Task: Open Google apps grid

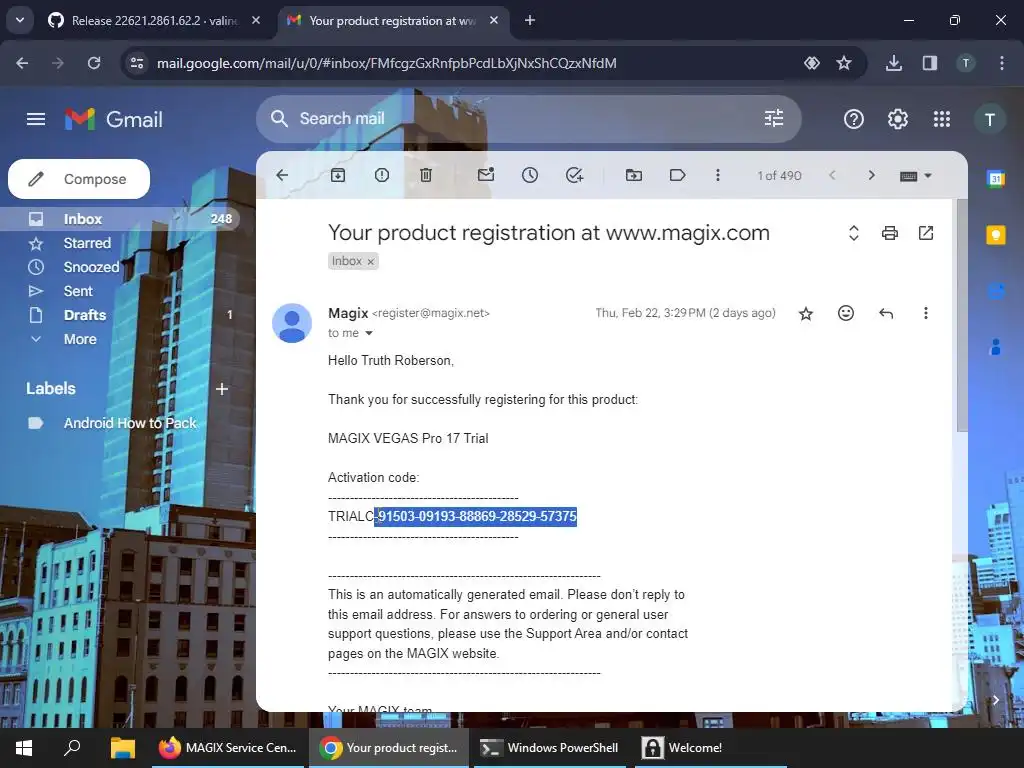Action: 942,119
